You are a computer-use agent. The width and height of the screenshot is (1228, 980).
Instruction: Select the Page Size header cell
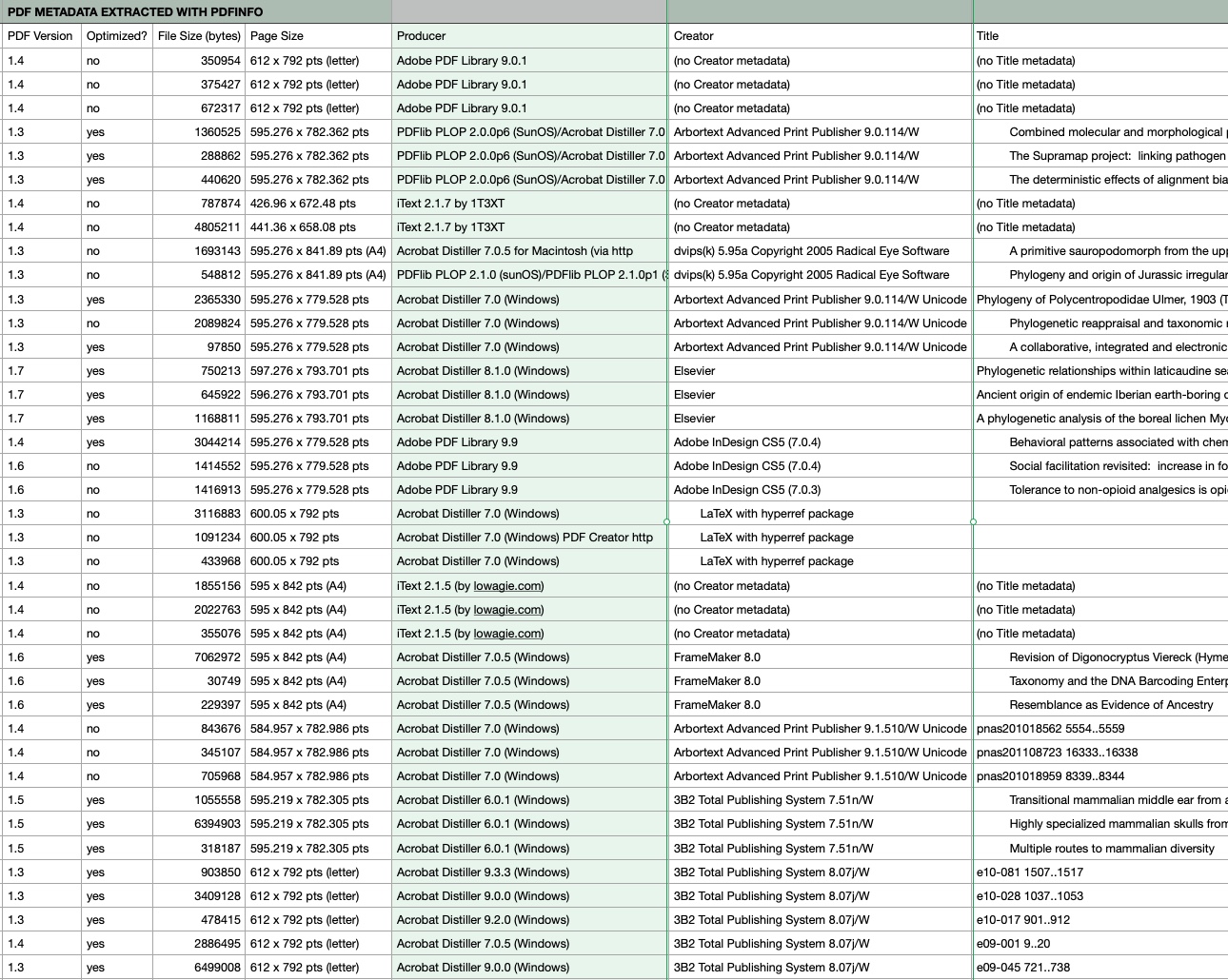318,36
